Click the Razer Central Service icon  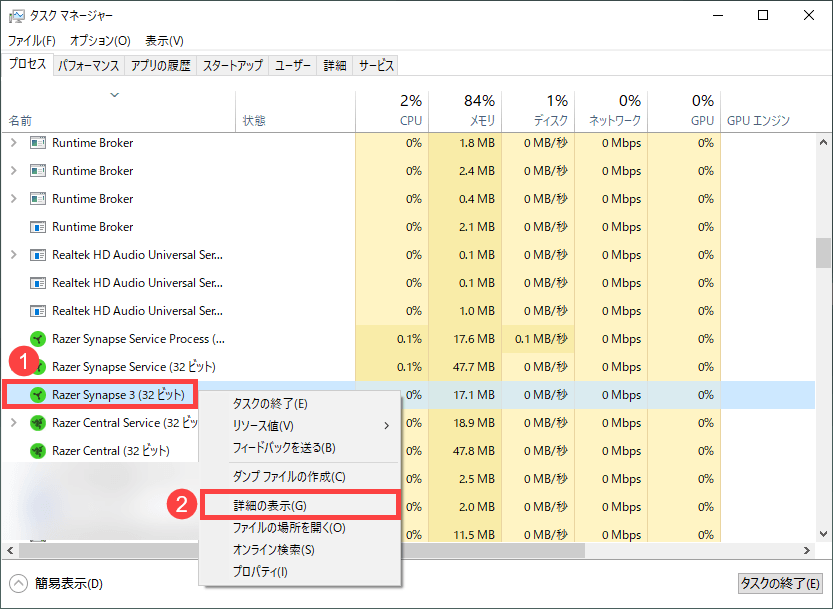click(38, 423)
